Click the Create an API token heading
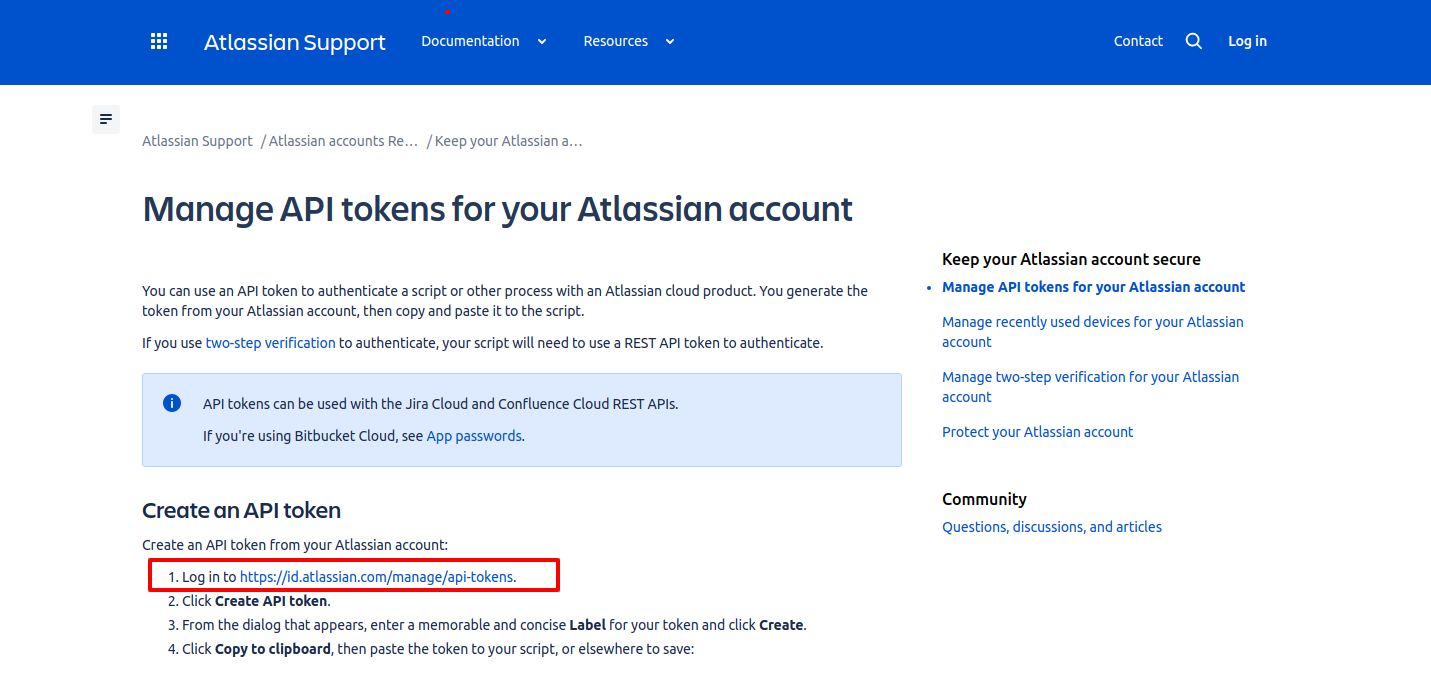Screen dimensions: 1431x689 [x=241, y=511]
